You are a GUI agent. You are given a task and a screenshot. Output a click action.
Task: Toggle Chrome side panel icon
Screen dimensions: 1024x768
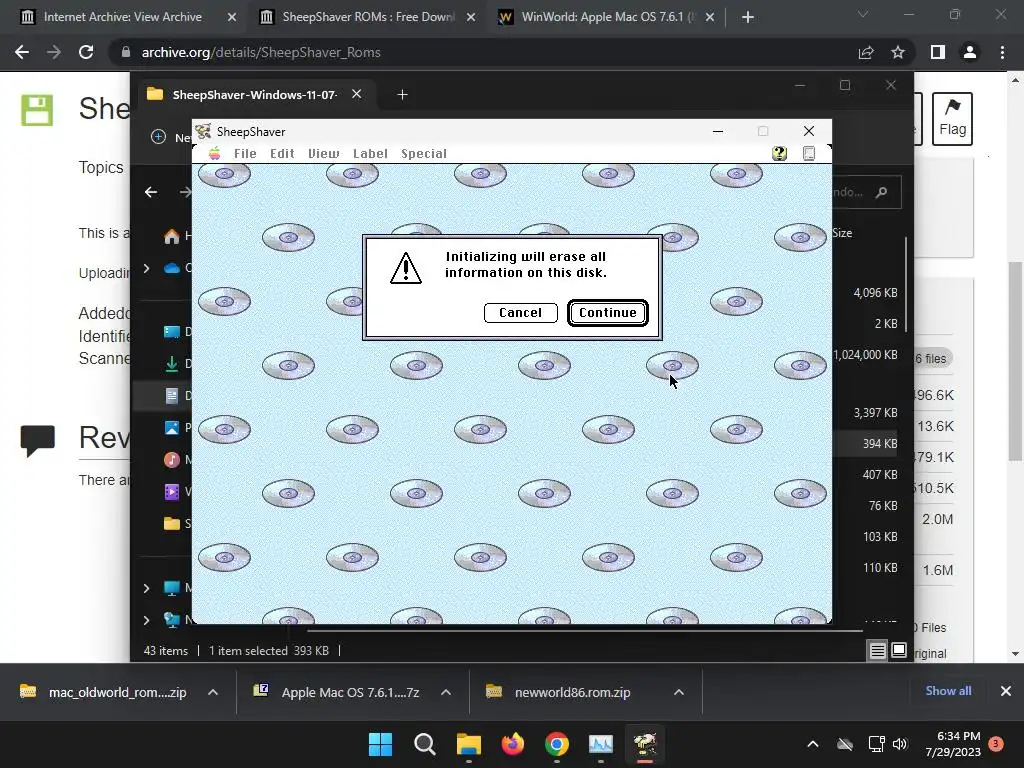tap(938, 52)
